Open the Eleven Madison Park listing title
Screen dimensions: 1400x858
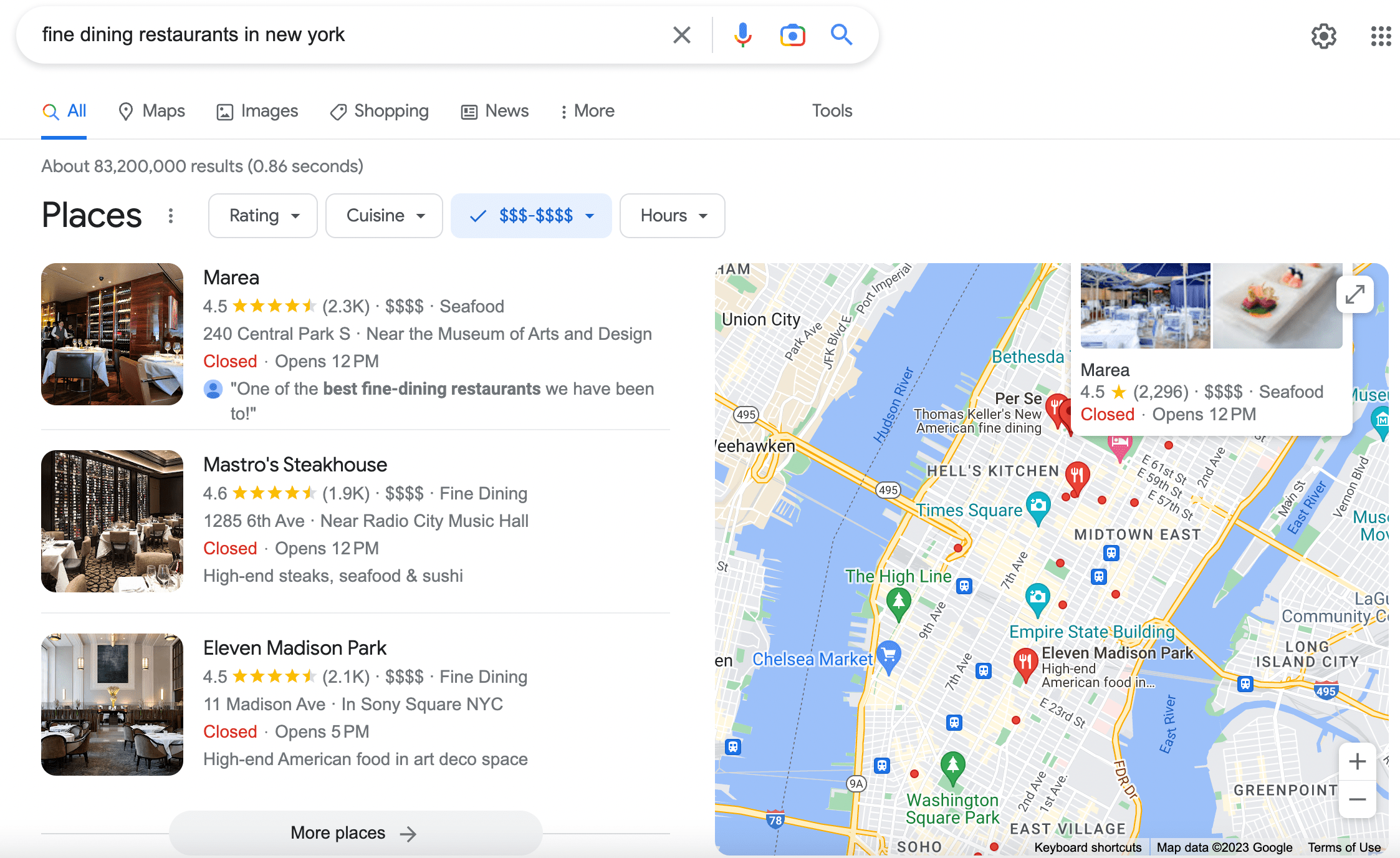point(295,648)
